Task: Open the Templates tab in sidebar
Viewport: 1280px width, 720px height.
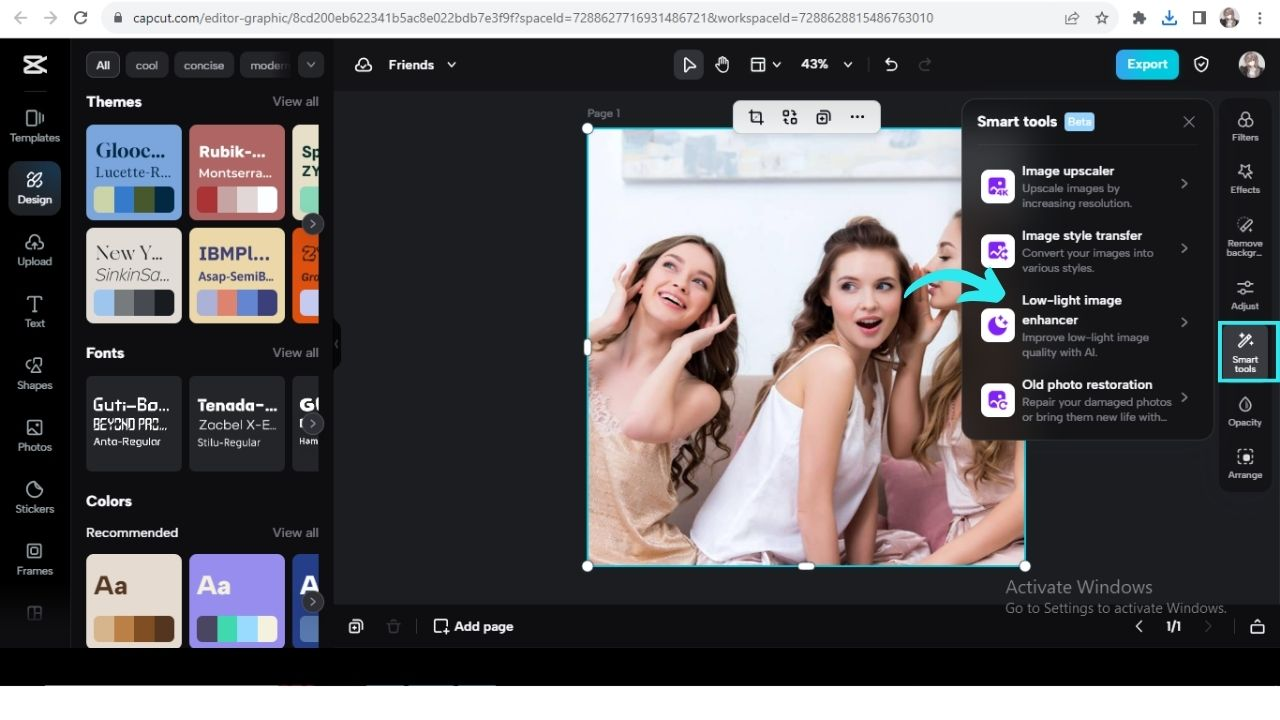Action: pos(34,125)
